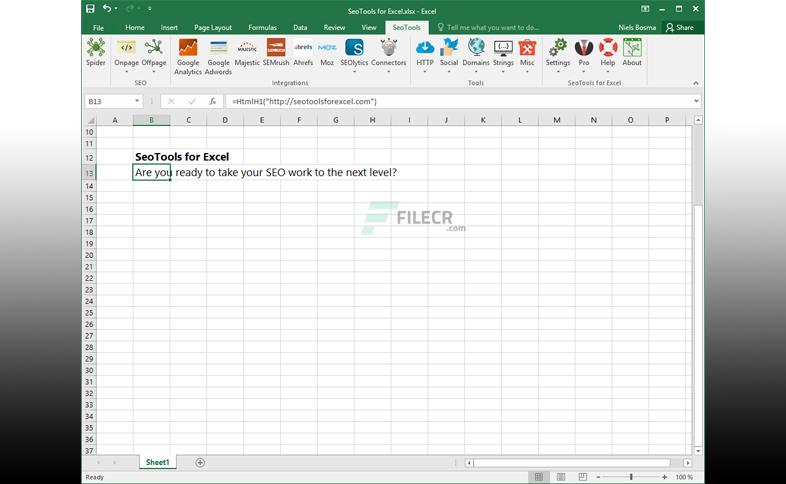This screenshot has width=786, height=484.
Task: Click the Share button
Action: pyautogui.click(x=680, y=28)
